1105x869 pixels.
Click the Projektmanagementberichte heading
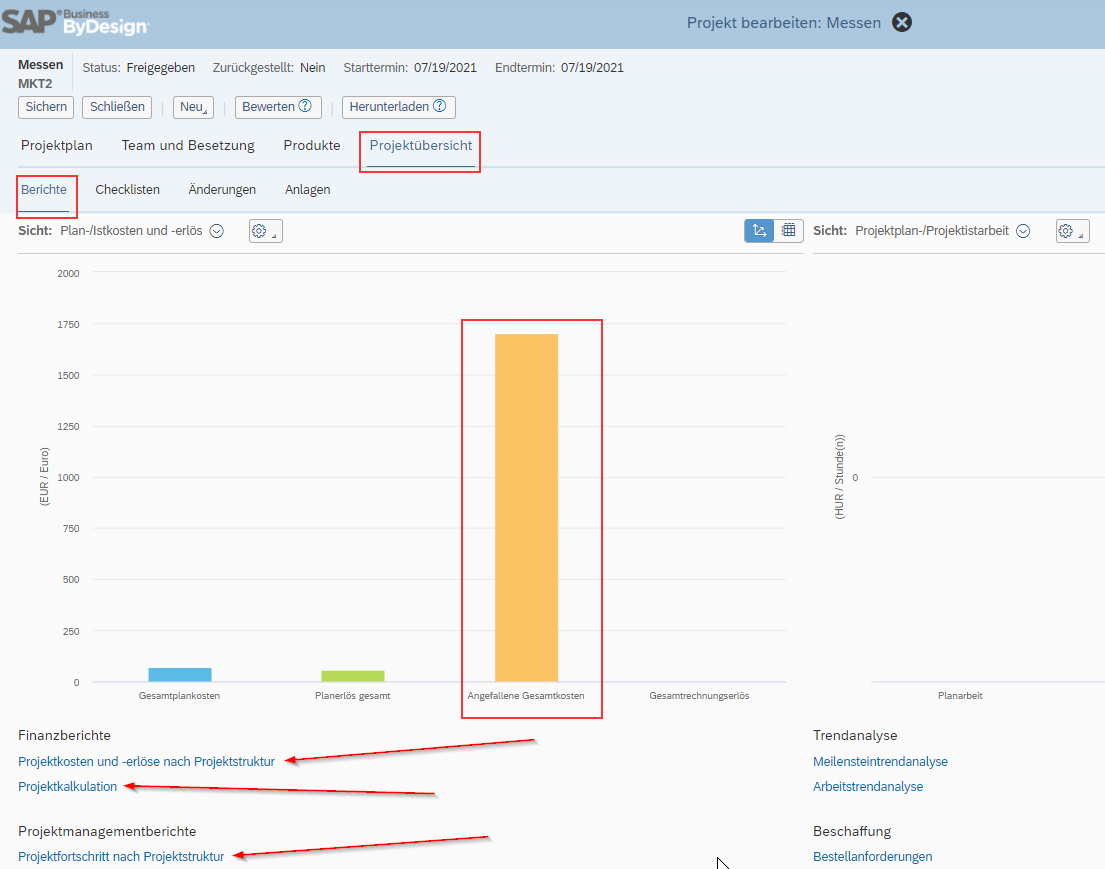click(107, 831)
